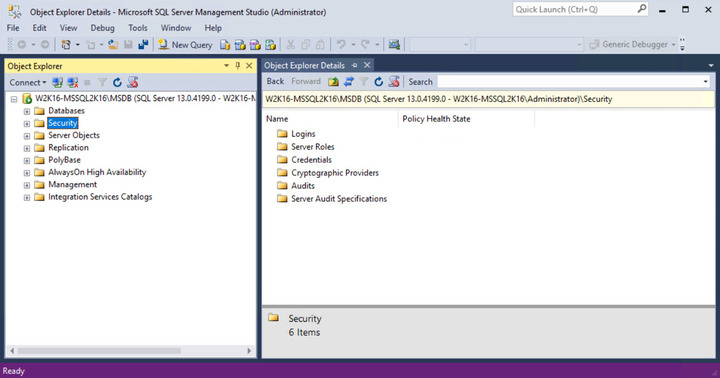This screenshot has width=720, height=378.
Task: Click the Synchronize icon in Details toolbar
Action: click(x=349, y=82)
